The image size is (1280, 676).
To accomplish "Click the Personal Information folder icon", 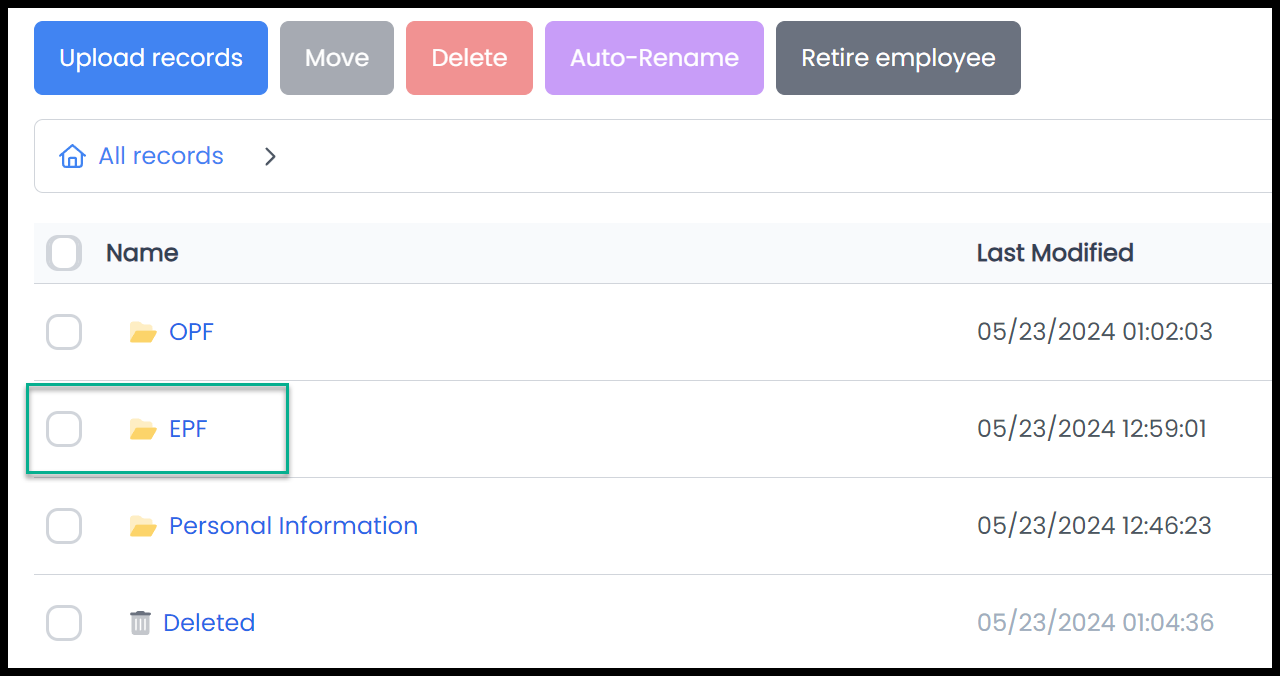I will [143, 526].
